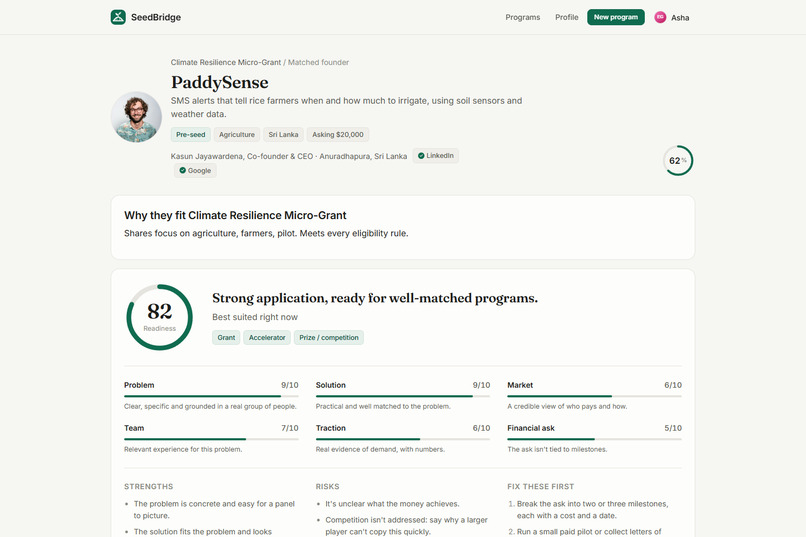This screenshot has height=537, width=806.
Task: Click 'Practical and well matched to the problem.'
Action: [x=383, y=406]
